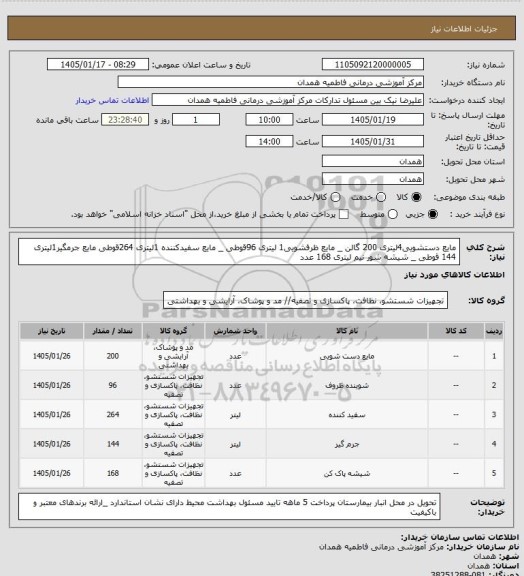Open the buyer contact info link اطلاعات تماس خریدار

112,100
